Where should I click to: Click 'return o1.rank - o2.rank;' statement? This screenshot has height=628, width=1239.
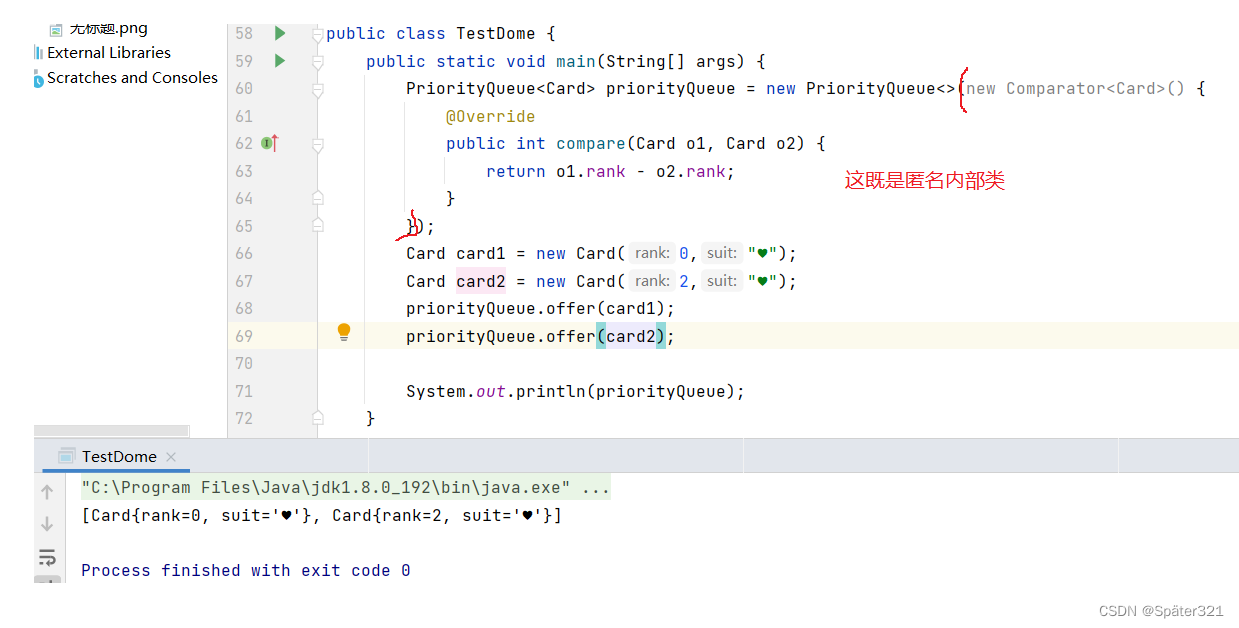pyautogui.click(x=611, y=172)
